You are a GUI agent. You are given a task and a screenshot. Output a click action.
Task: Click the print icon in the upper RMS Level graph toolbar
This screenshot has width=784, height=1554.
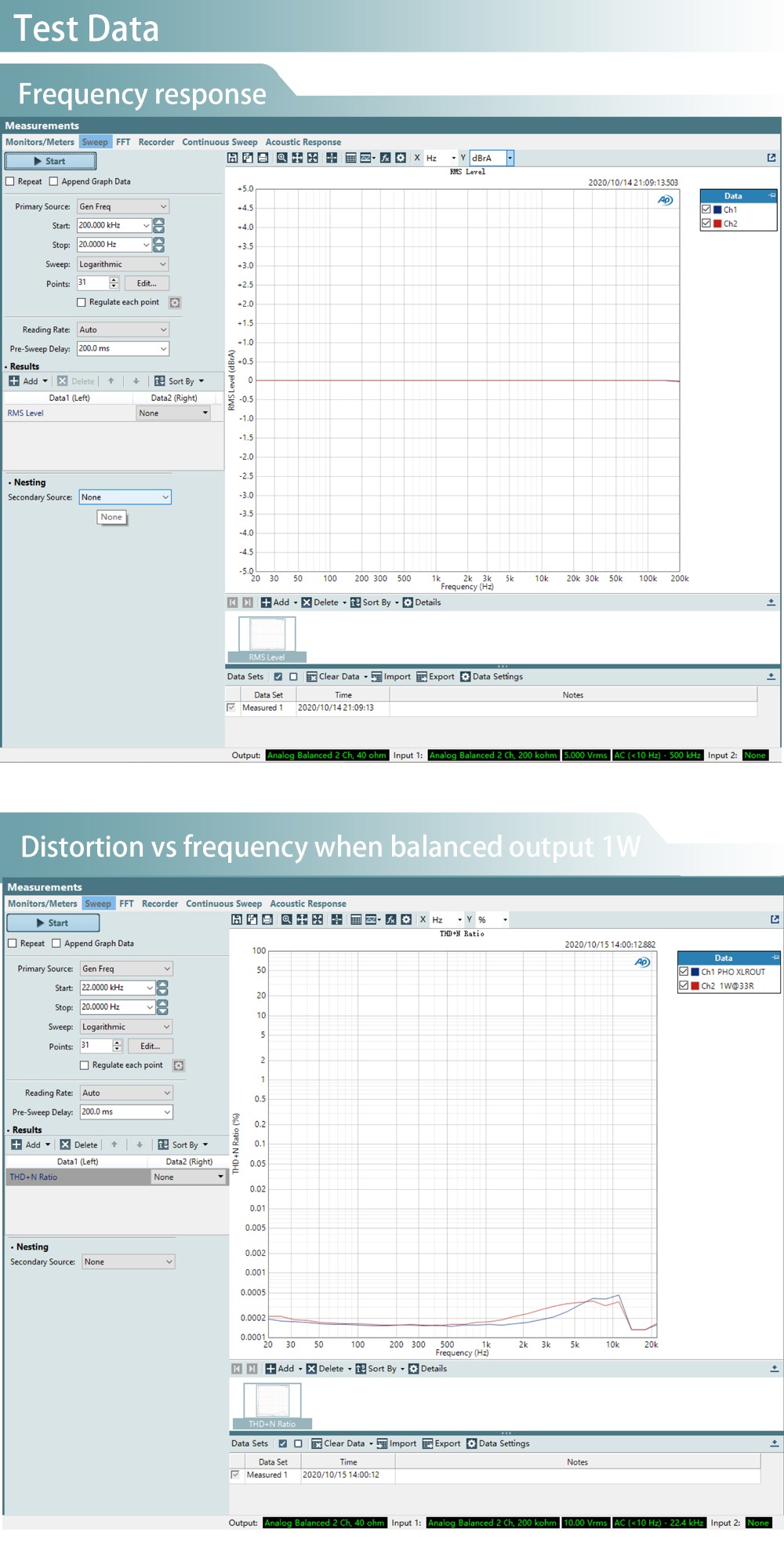click(x=263, y=158)
